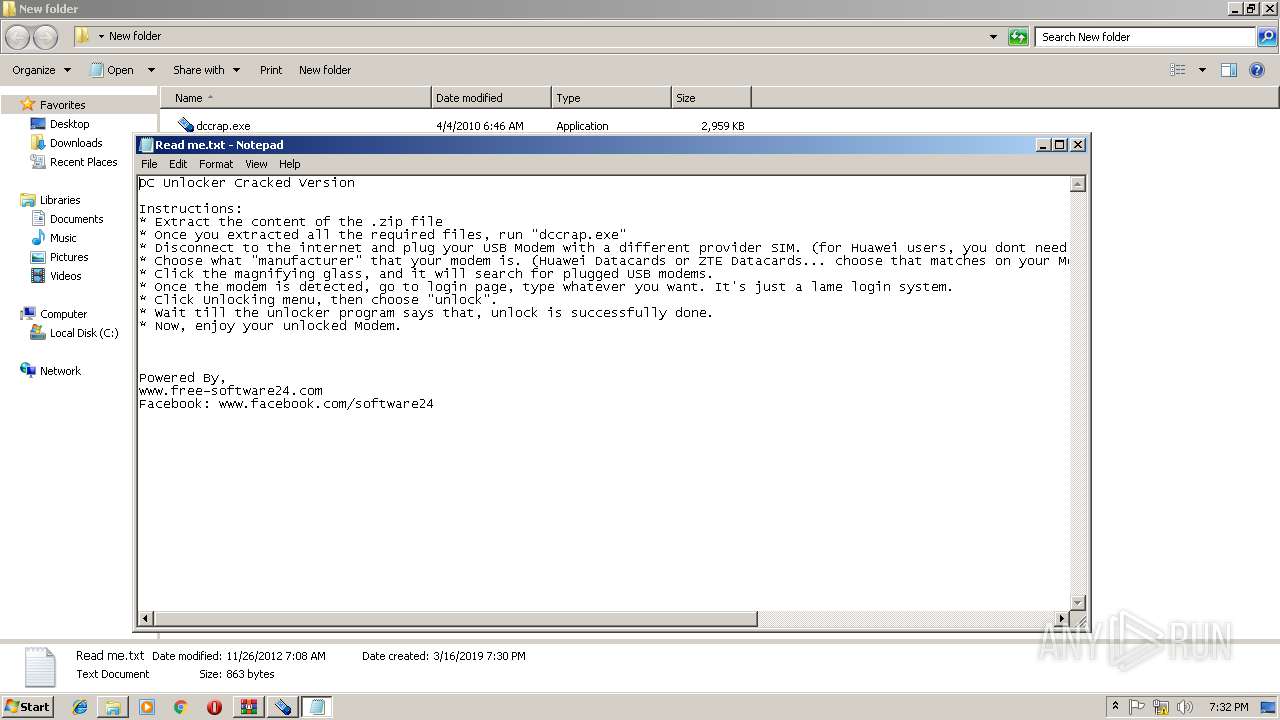Create a New folder from toolbar
This screenshot has width=1280, height=720.
(x=325, y=70)
